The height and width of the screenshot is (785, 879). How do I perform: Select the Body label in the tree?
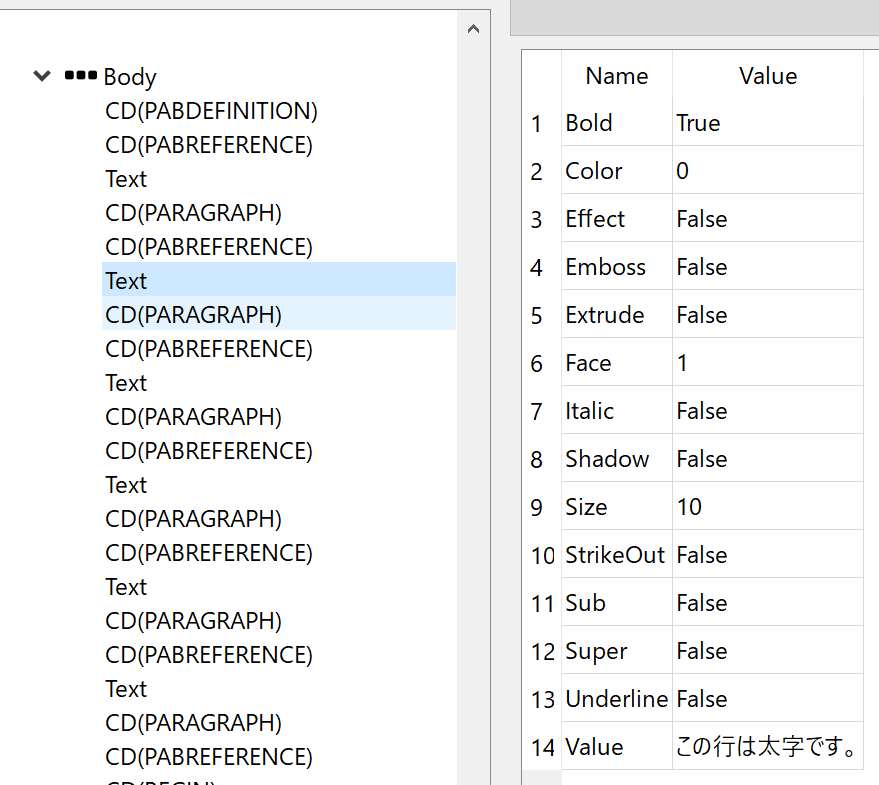click(130, 77)
